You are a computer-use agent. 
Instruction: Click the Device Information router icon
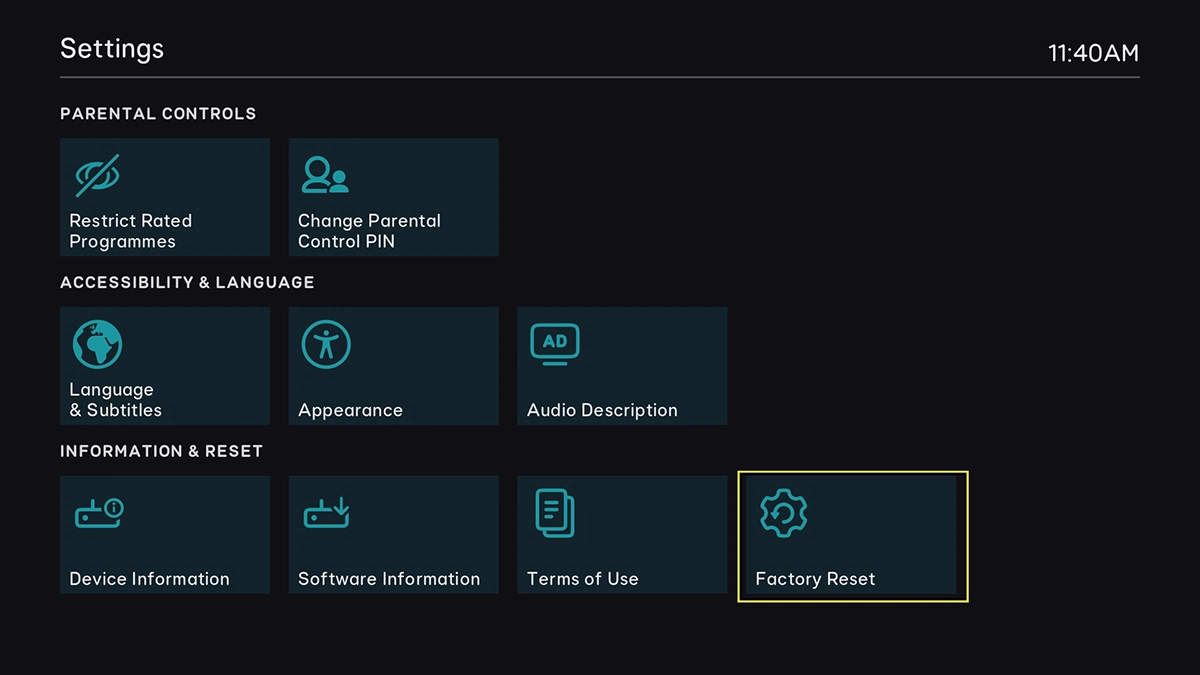(x=99, y=513)
